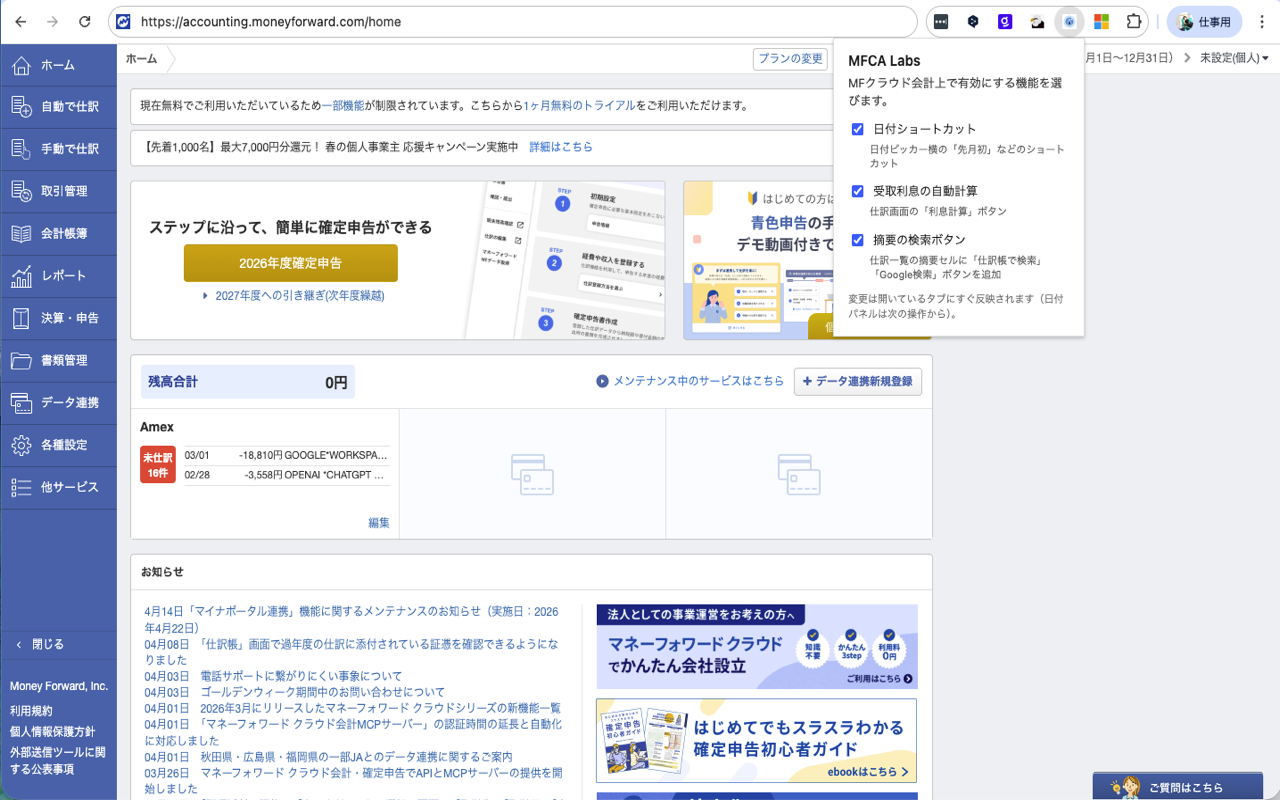Click the 確定申告初心者ガイド ebook banner
The height and width of the screenshot is (800, 1280).
[x=756, y=741]
